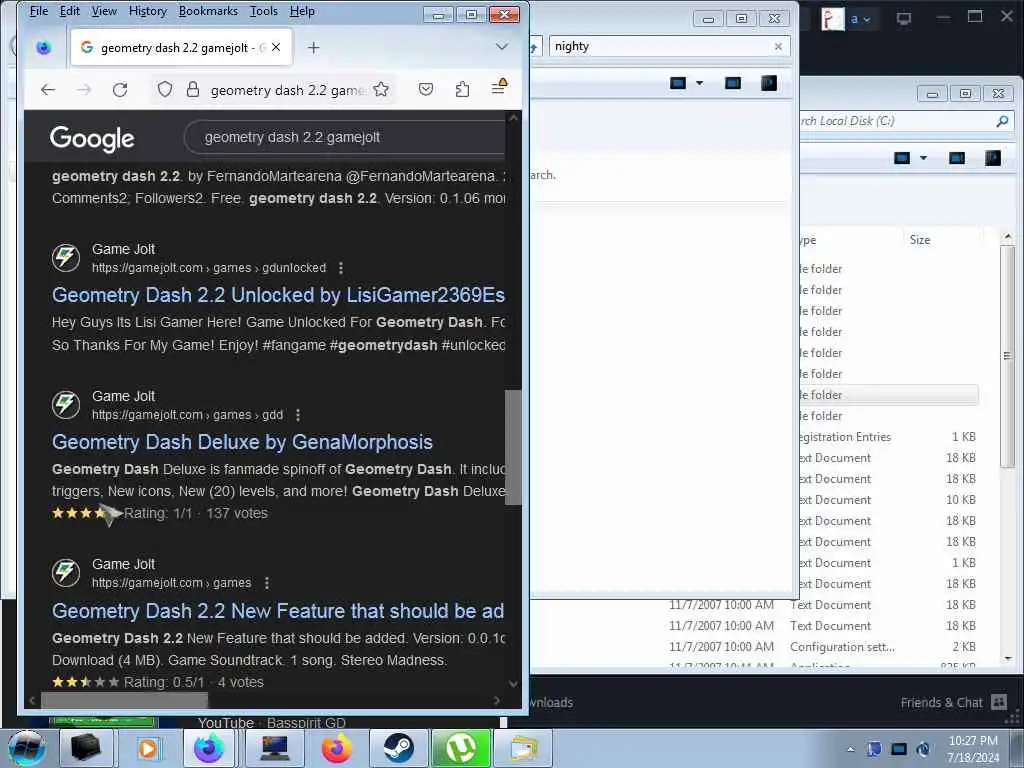Click the Firefox address bar URL text
Viewport: 1024px width, 768px height.
(x=287, y=90)
